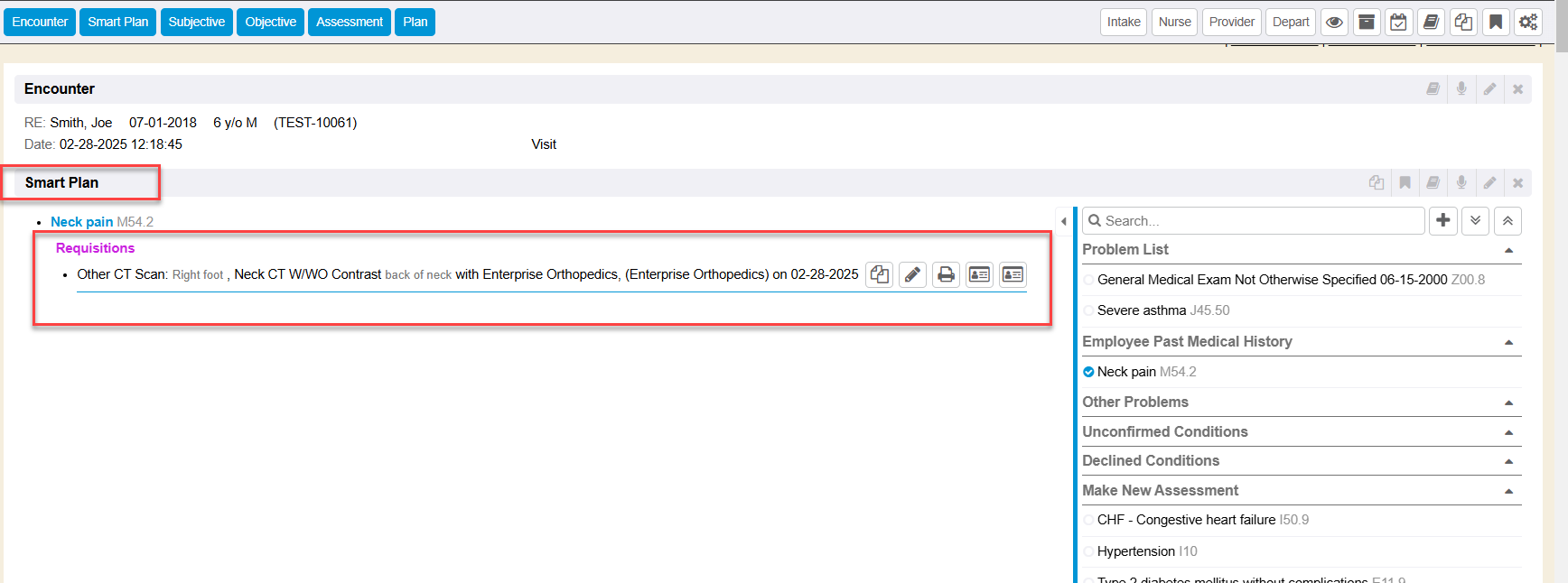Select Hypertension I10 assessment option

(1088, 551)
